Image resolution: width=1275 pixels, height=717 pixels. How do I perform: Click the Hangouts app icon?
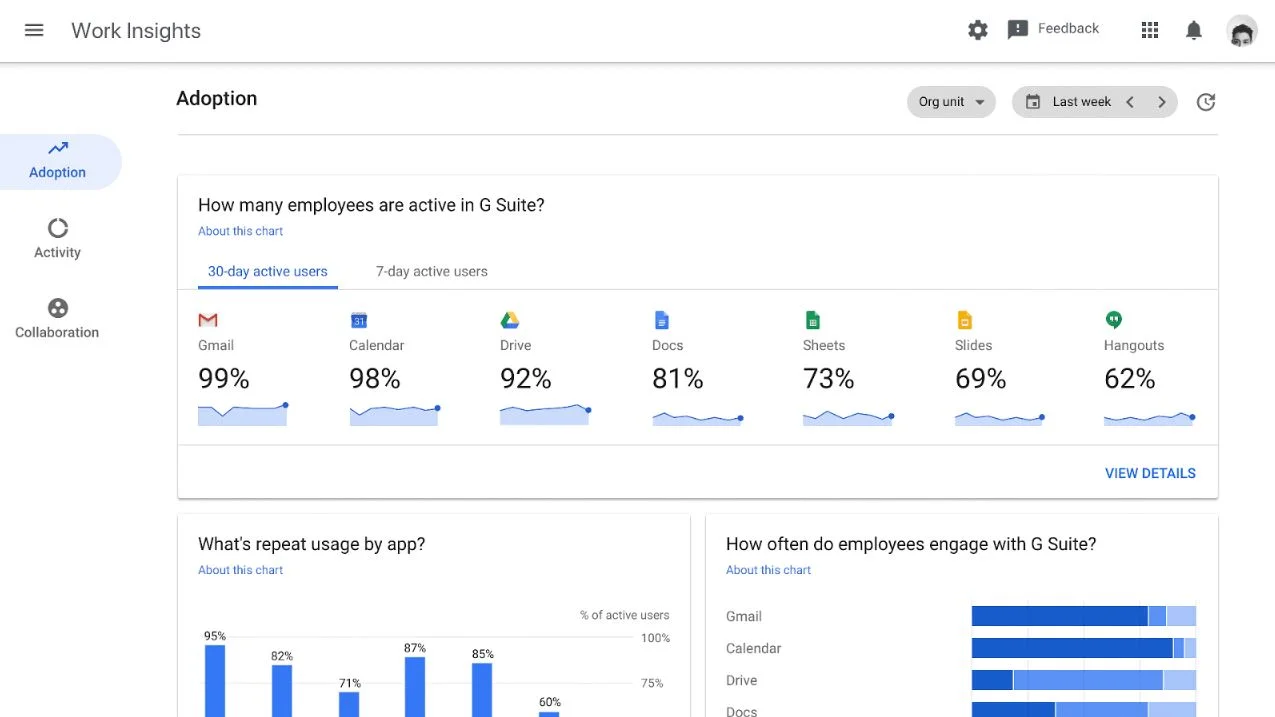click(x=1114, y=320)
